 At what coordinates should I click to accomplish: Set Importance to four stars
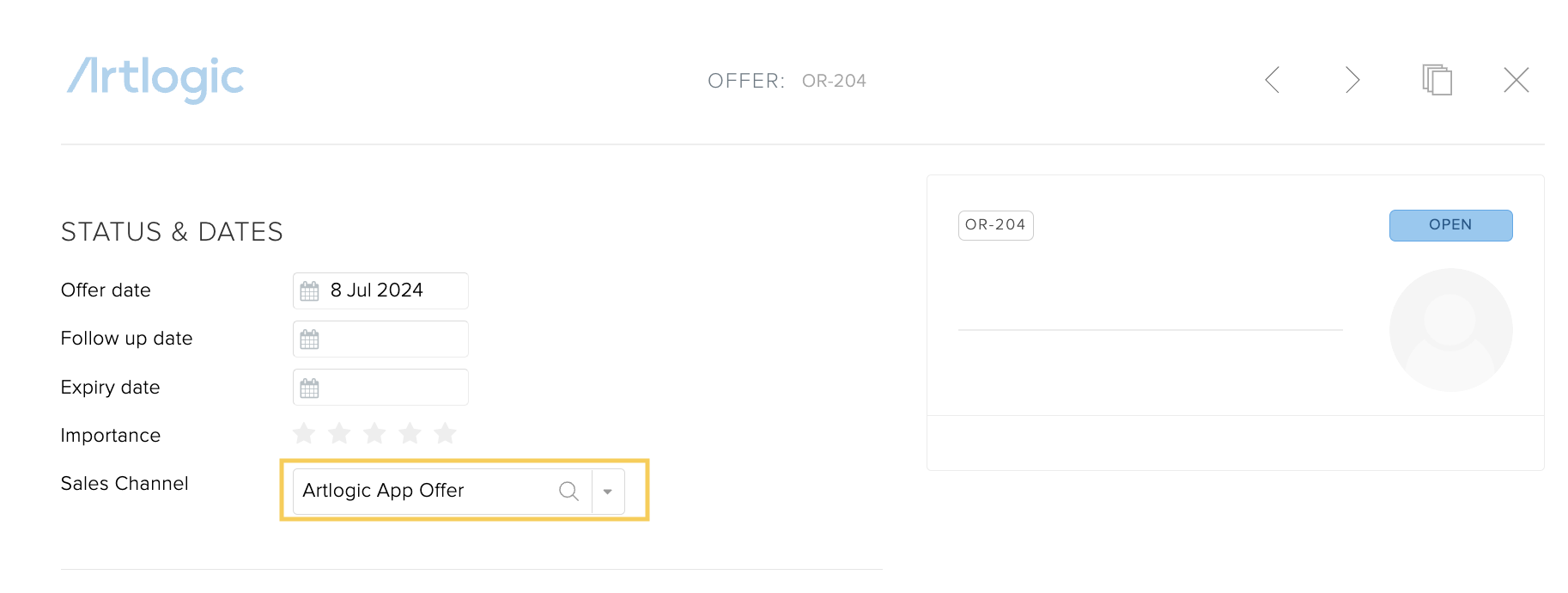[410, 432]
